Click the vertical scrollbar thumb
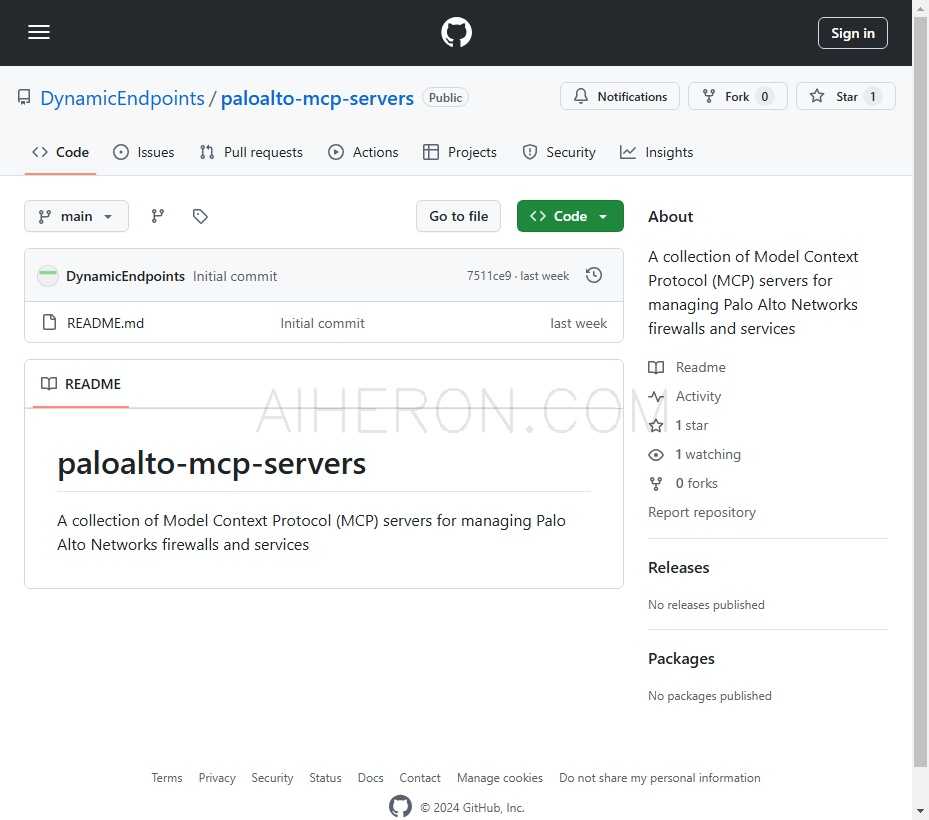929x820 pixels. (920, 391)
